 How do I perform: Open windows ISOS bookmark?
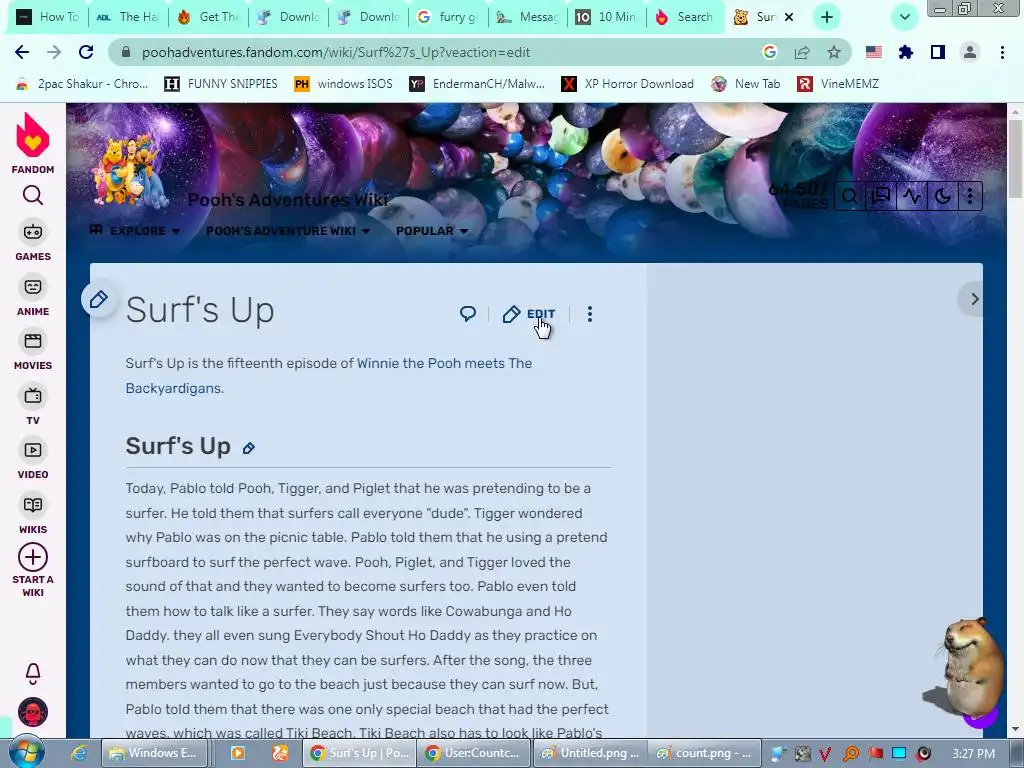click(x=344, y=84)
